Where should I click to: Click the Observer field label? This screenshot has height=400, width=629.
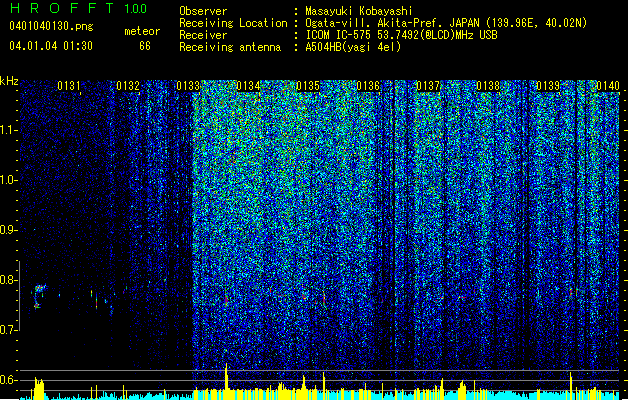pos(203,11)
